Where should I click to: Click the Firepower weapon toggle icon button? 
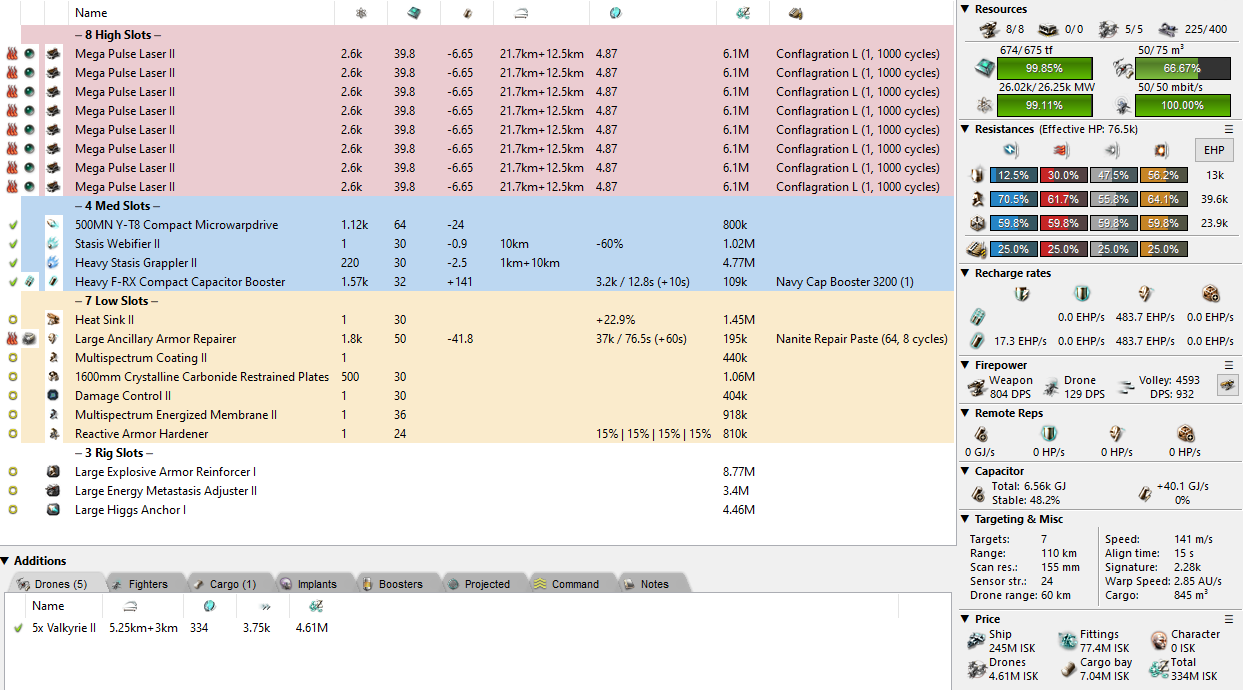(1225, 384)
